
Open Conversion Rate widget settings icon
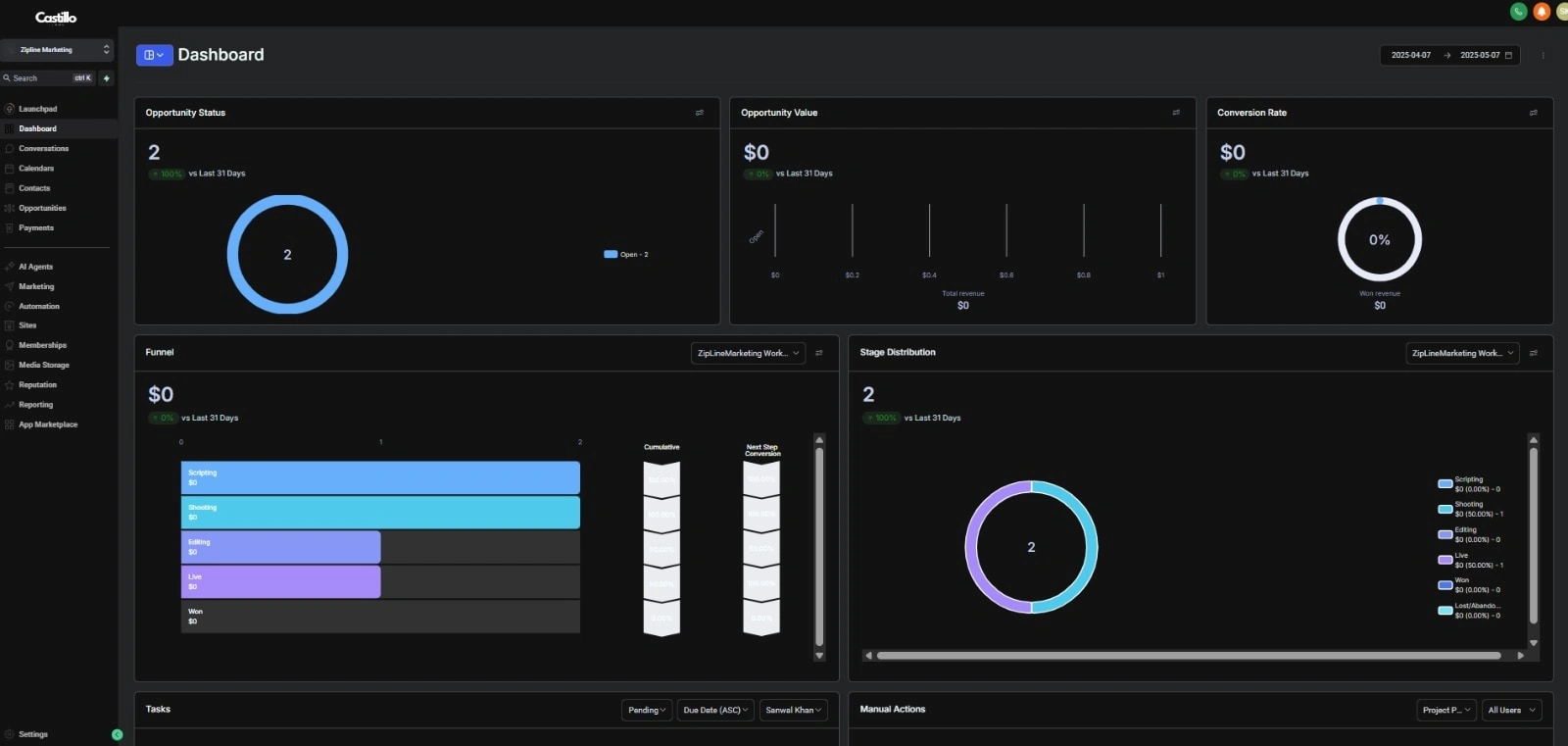point(1534,113)
